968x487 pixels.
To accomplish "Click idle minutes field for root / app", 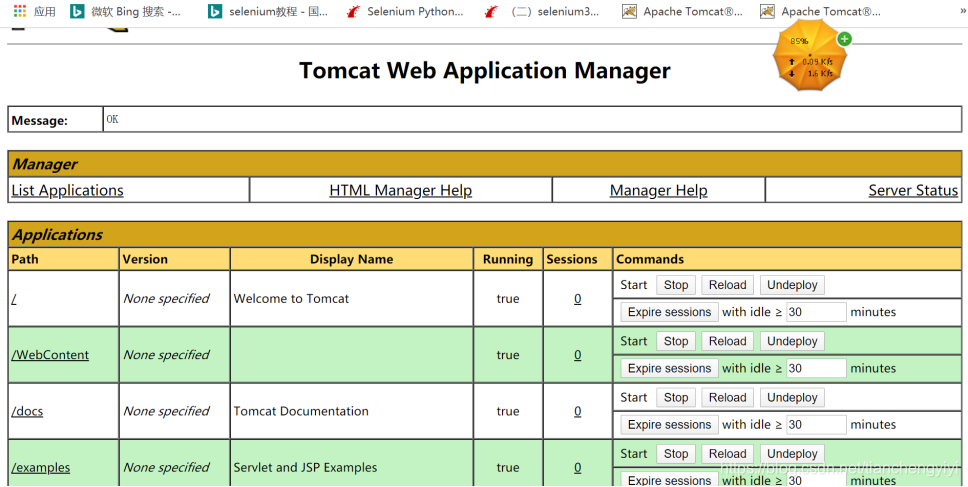I will (816, 312).
